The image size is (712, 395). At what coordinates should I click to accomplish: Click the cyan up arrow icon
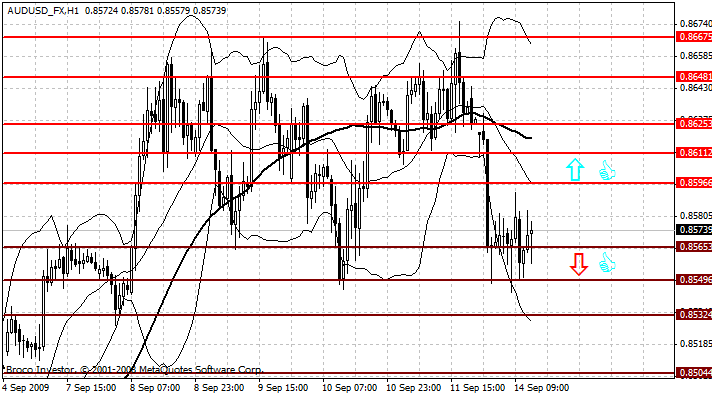coord(575,170)
